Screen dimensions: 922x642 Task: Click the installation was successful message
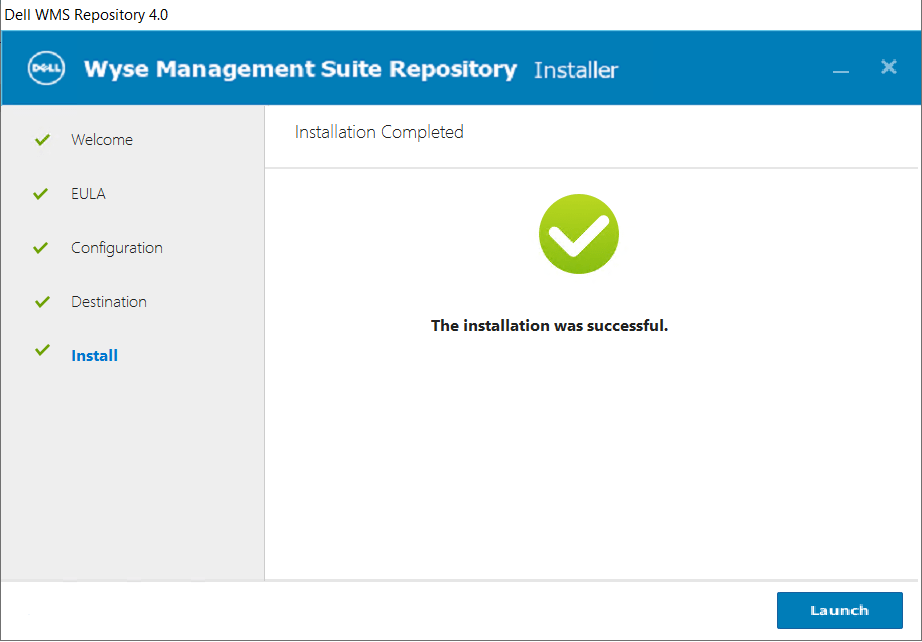(549, 325)
